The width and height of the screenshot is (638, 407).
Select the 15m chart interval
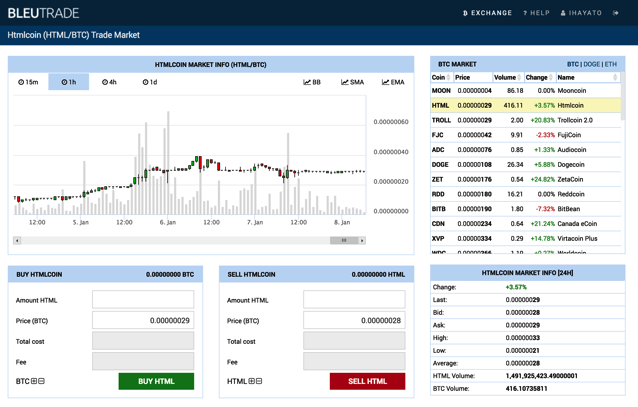pyautogui.click(x=28, y=82)
